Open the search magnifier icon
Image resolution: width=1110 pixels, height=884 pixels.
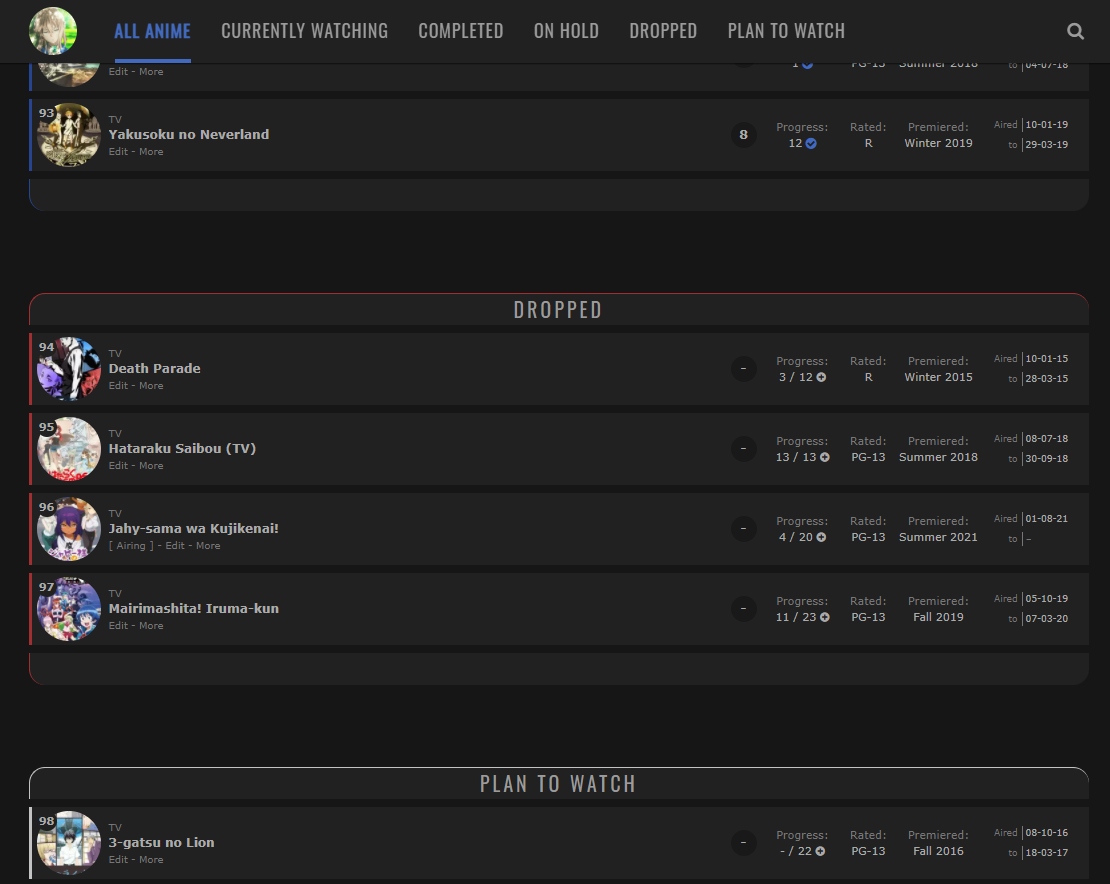point(1075,31)
